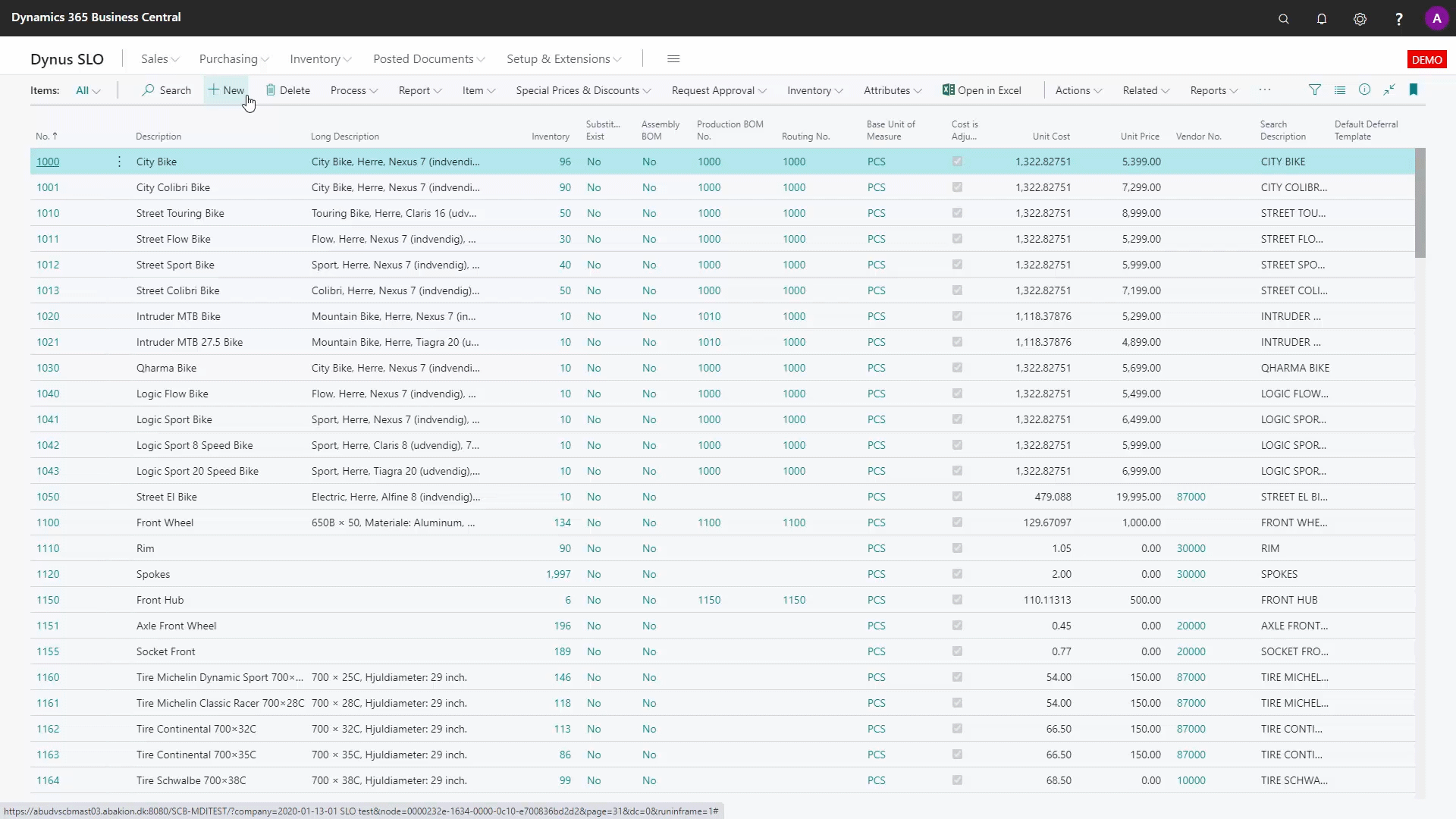This screenshot has height=819, width=1456.
Task: Toggle Cost is Adjusted checkbox for Front Hub
Action: pos(957,600)
